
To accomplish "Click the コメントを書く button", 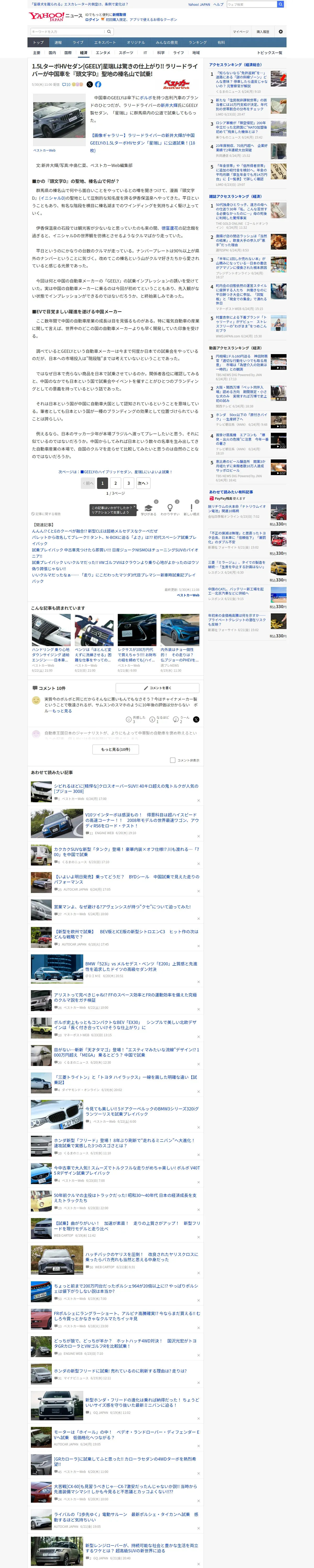I will 158,688.
